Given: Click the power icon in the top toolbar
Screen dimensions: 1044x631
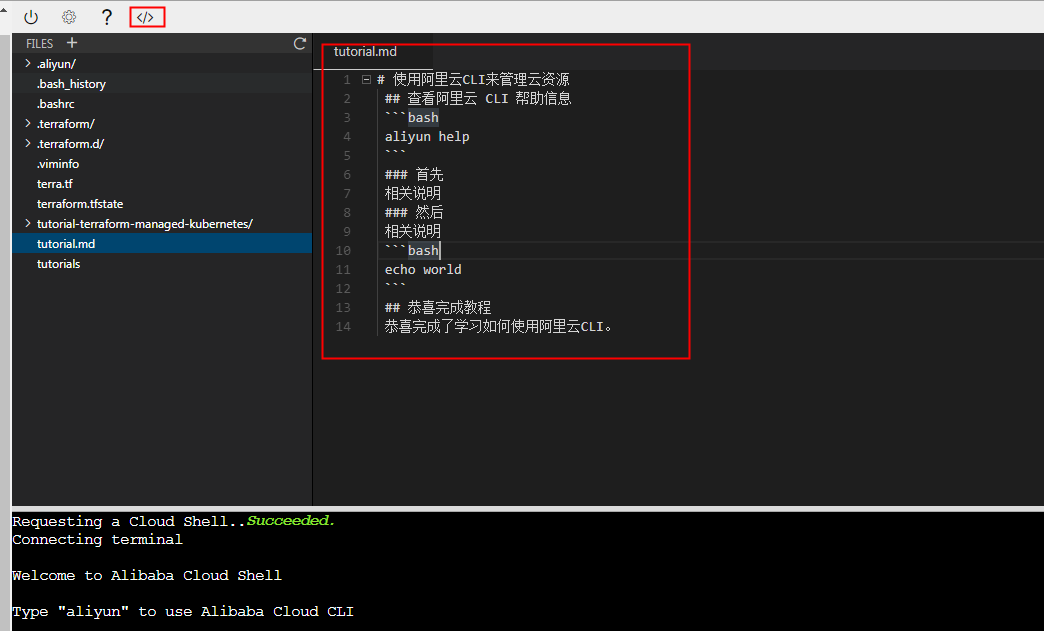Looking at the screenshot, I should pyautogui.click(x=31, y=17).
